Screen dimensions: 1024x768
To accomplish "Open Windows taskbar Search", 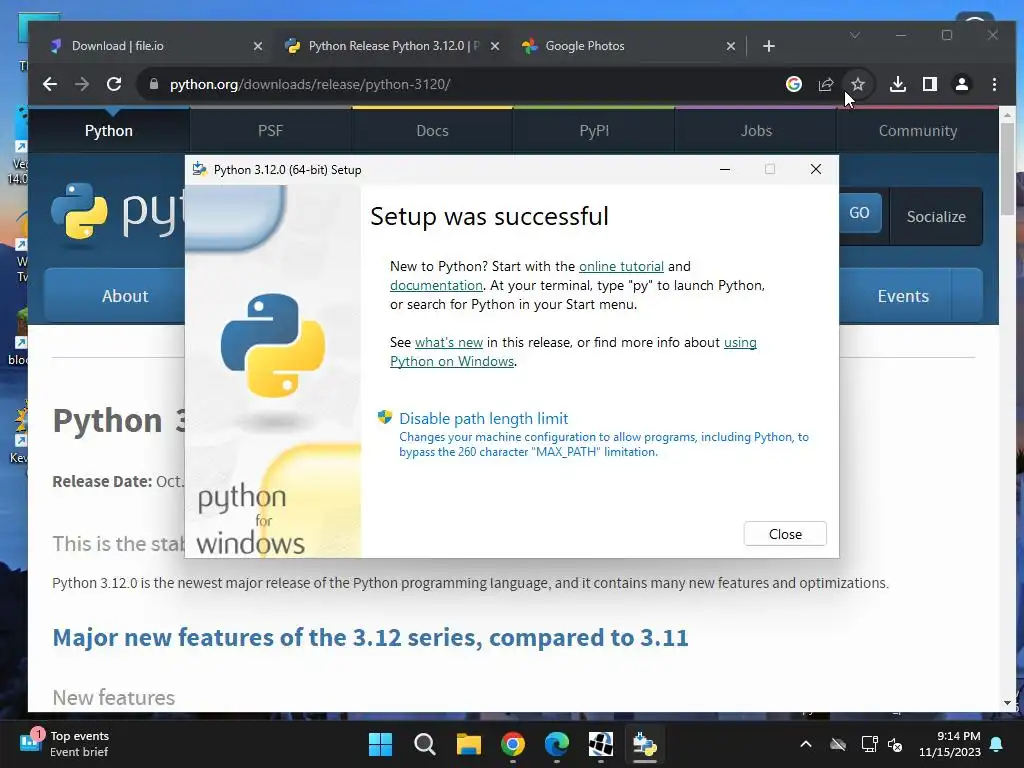I will 424,744.
